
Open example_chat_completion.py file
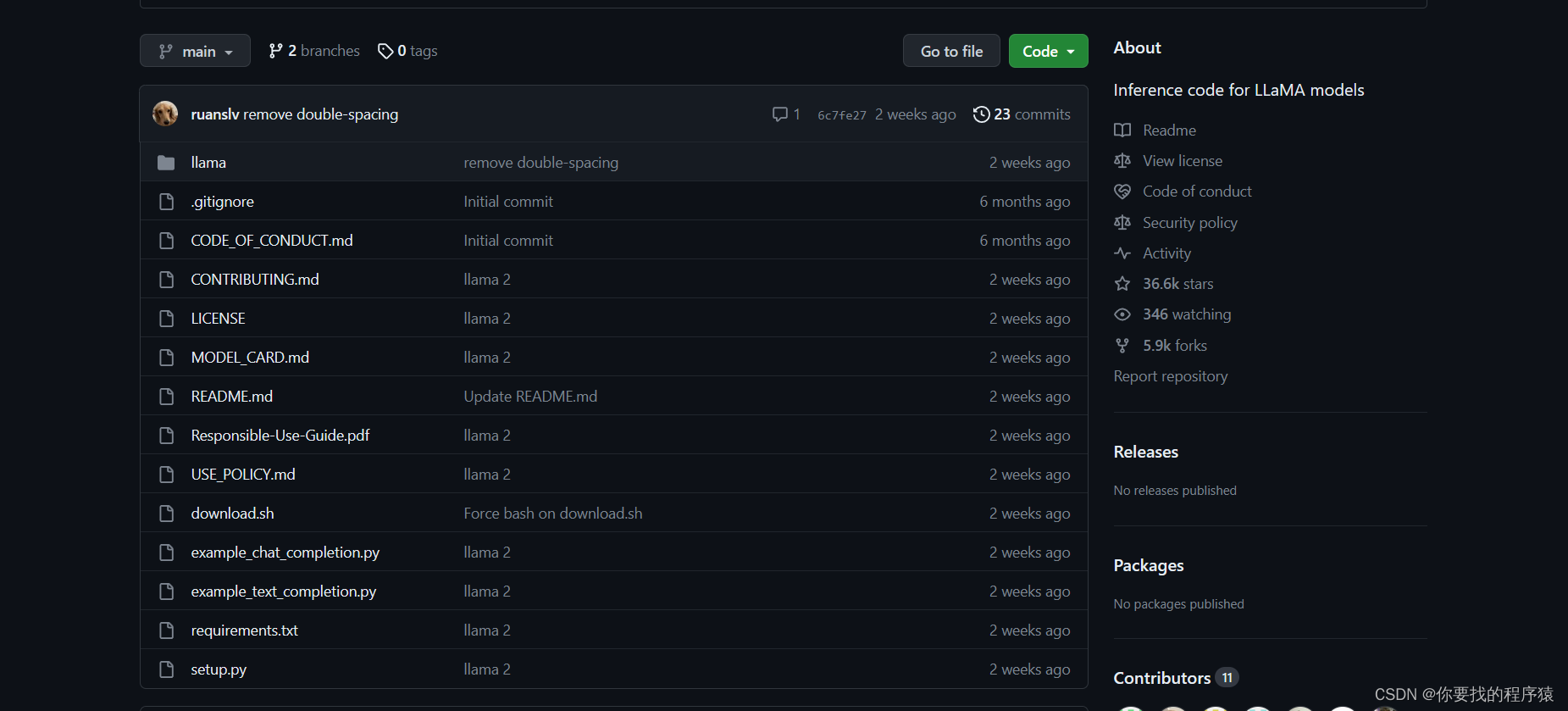click(285, 552)
